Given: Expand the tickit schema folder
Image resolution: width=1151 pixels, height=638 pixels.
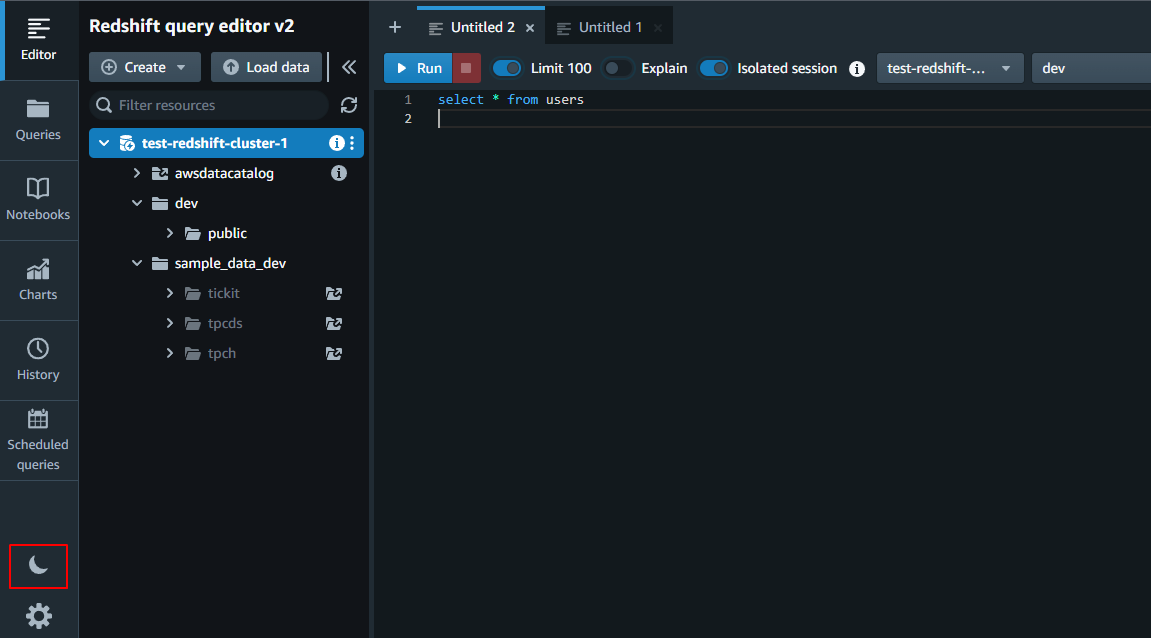Looking at the screenshot, I should (x=170, y=293).
